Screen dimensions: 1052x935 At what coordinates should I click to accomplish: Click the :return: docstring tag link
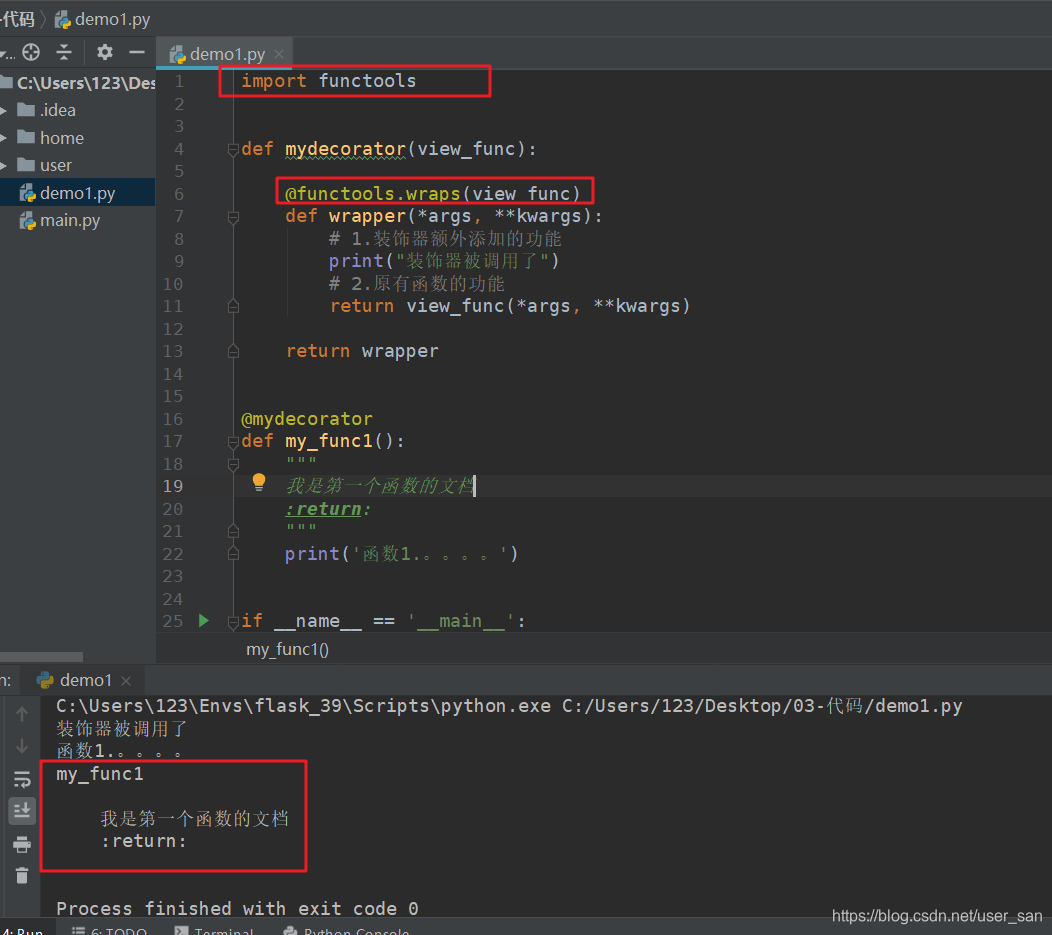pyautogui.click(x=327, y=509)
